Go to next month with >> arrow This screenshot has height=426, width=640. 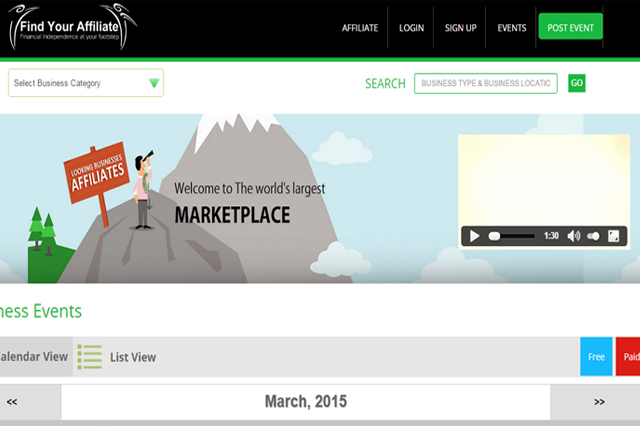pyautogui.click(x=599, y=402)
